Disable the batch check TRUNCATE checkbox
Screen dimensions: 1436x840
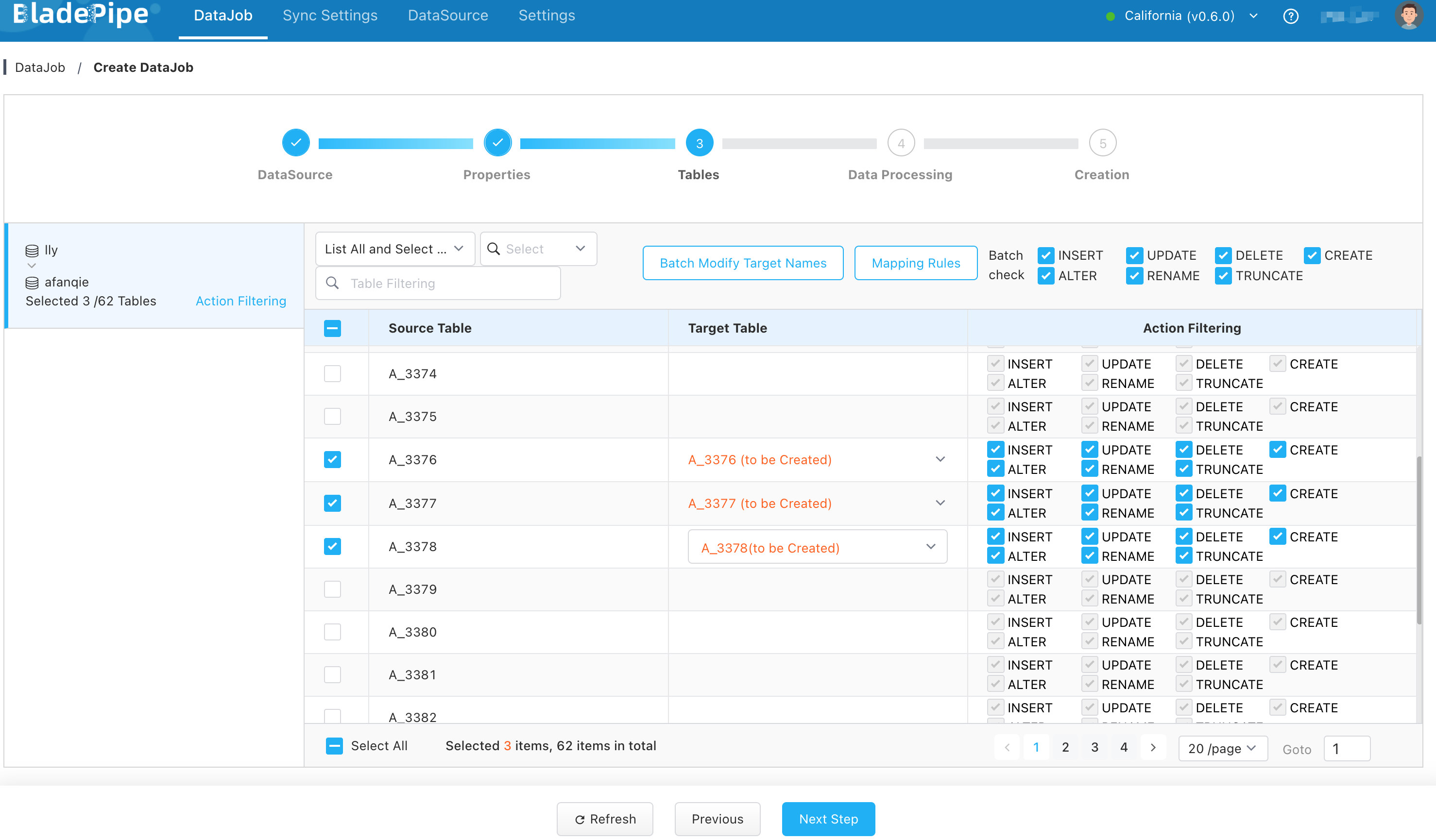click(x=1223, y=276)
